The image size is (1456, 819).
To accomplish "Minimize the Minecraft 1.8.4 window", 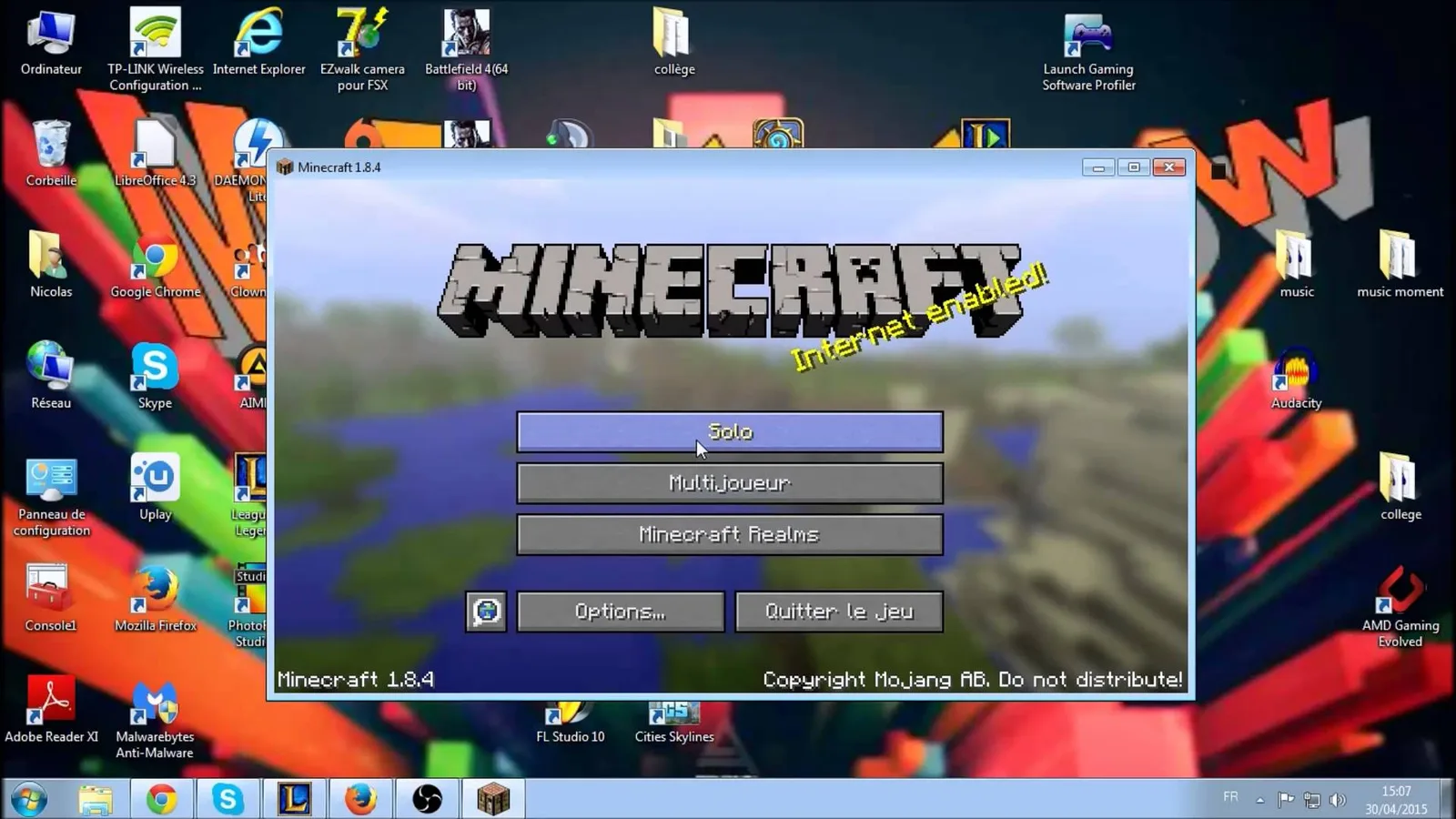I will pos(1098,167).
